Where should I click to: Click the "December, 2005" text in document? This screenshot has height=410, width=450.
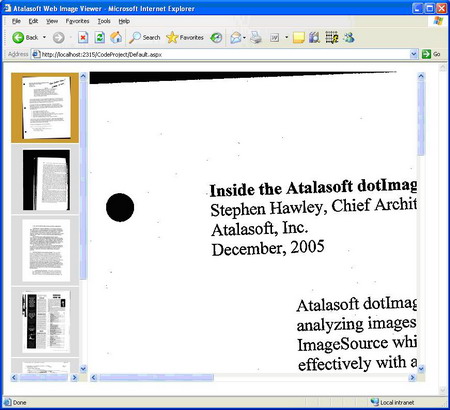click(x=268, y=248)
